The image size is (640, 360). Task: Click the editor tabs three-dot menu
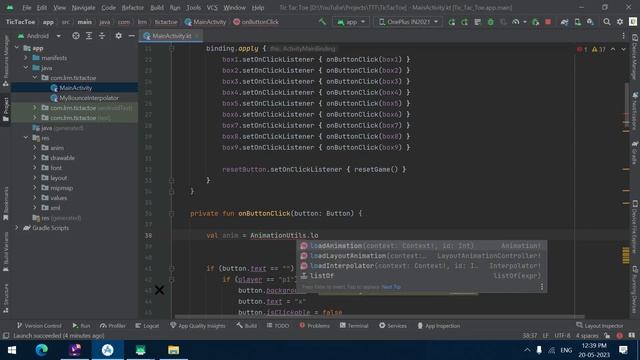click(623, 36)
